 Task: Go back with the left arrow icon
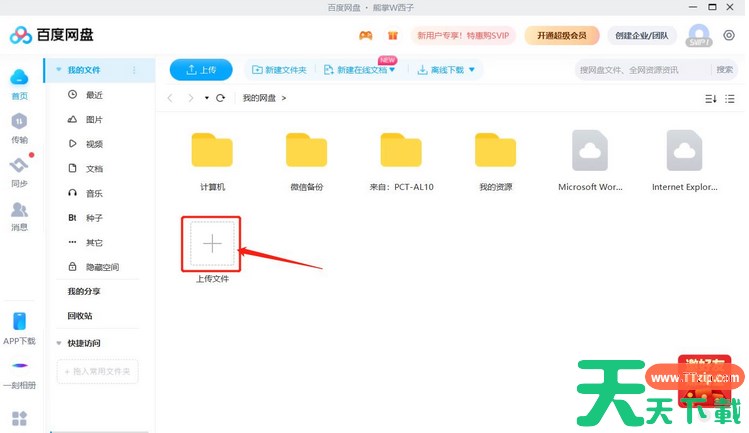point(170,98)
